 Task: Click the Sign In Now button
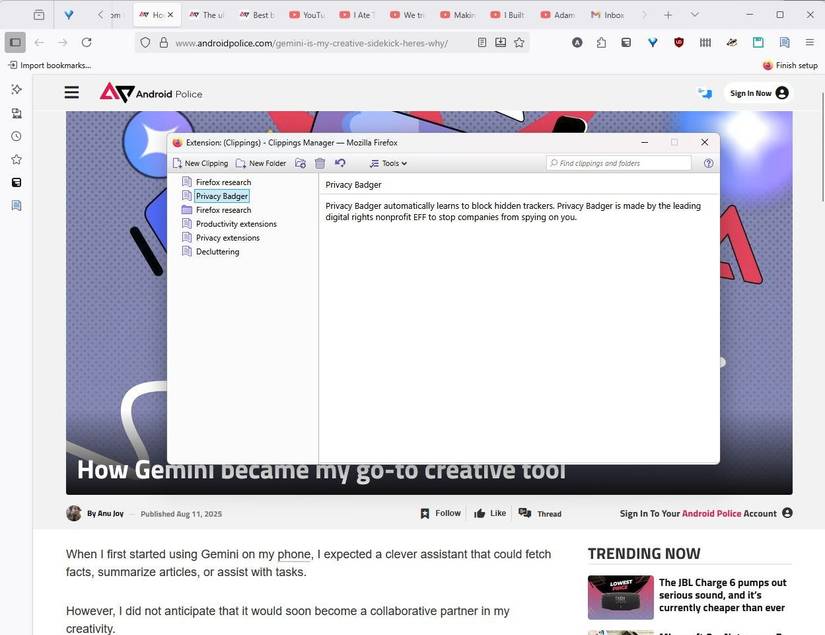tap(751, 92)
